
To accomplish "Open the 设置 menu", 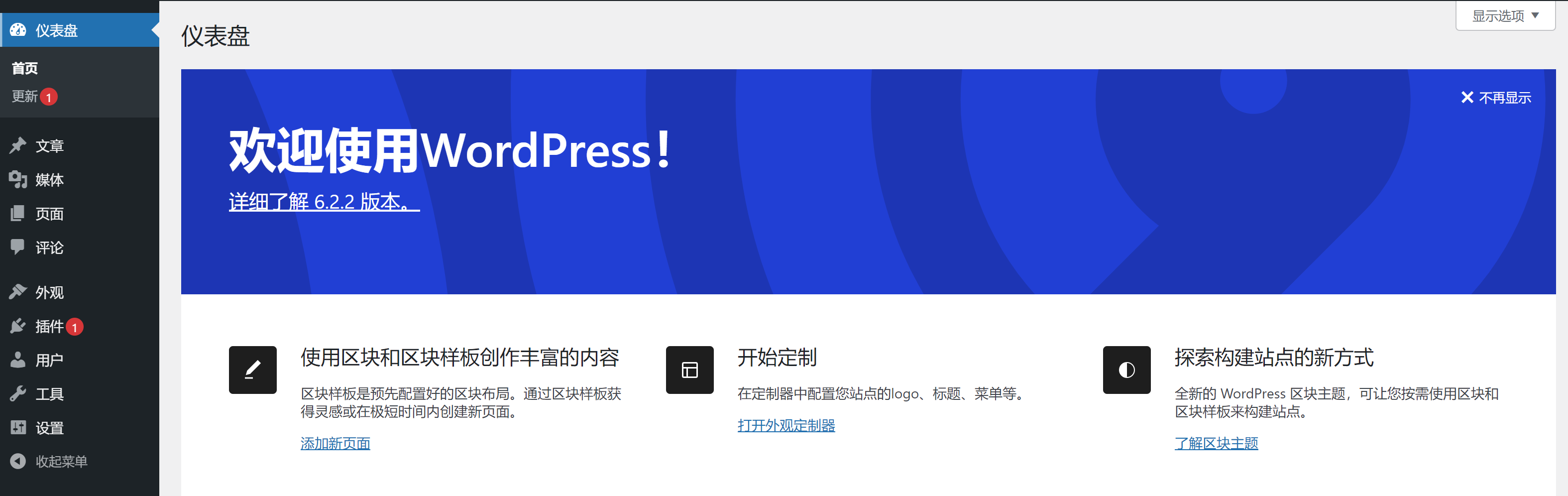I will click(80, 428).
